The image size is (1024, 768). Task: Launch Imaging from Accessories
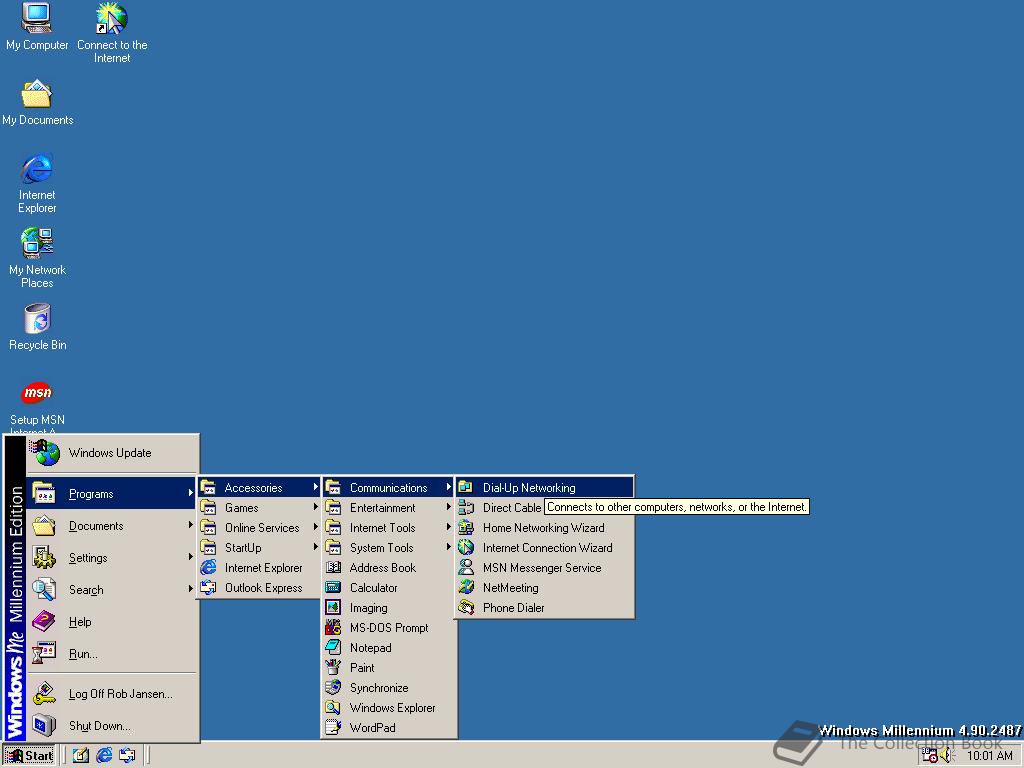click(389, 607)
